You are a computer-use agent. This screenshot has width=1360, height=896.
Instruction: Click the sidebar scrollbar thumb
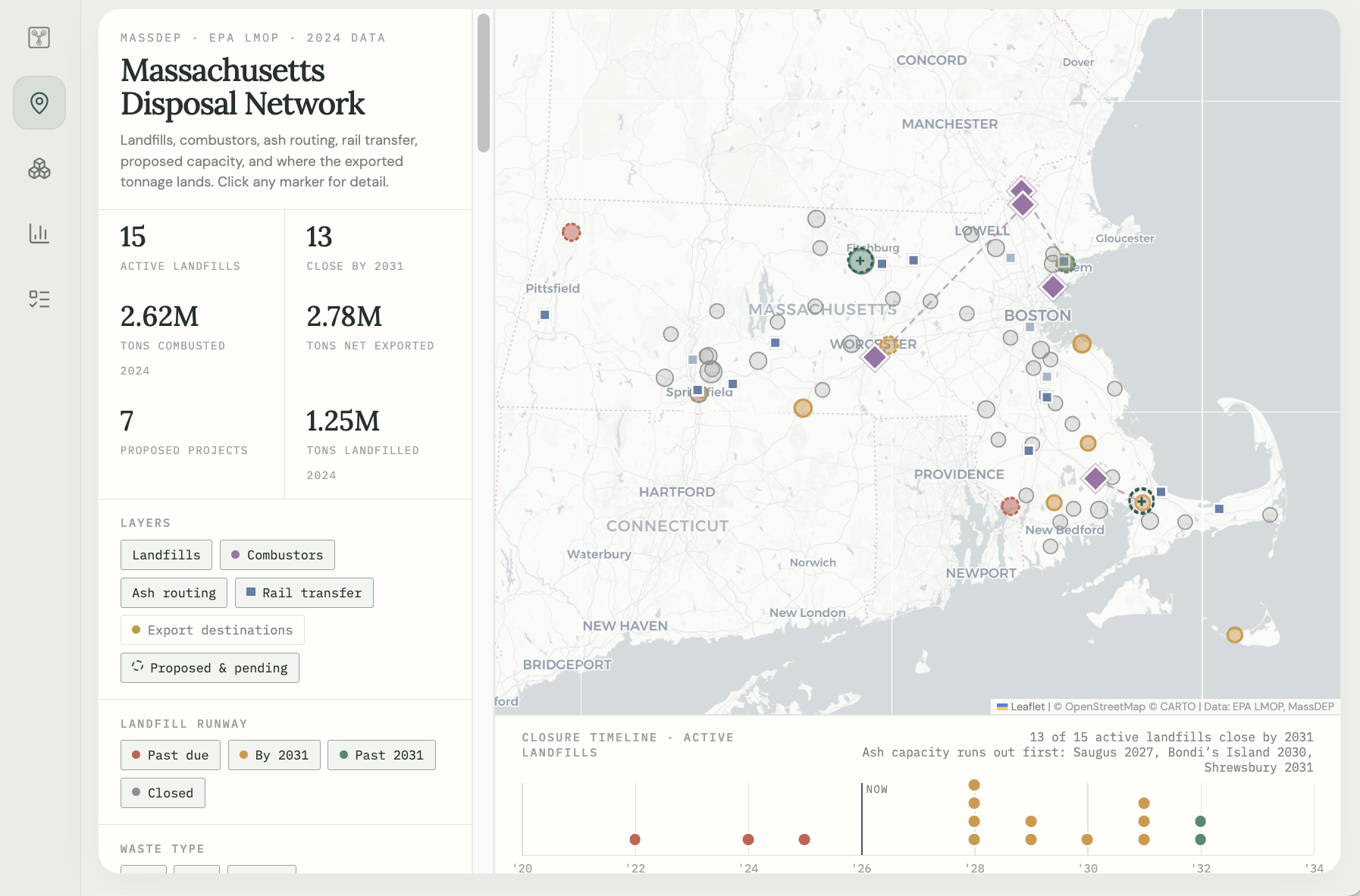coord(484,83)
